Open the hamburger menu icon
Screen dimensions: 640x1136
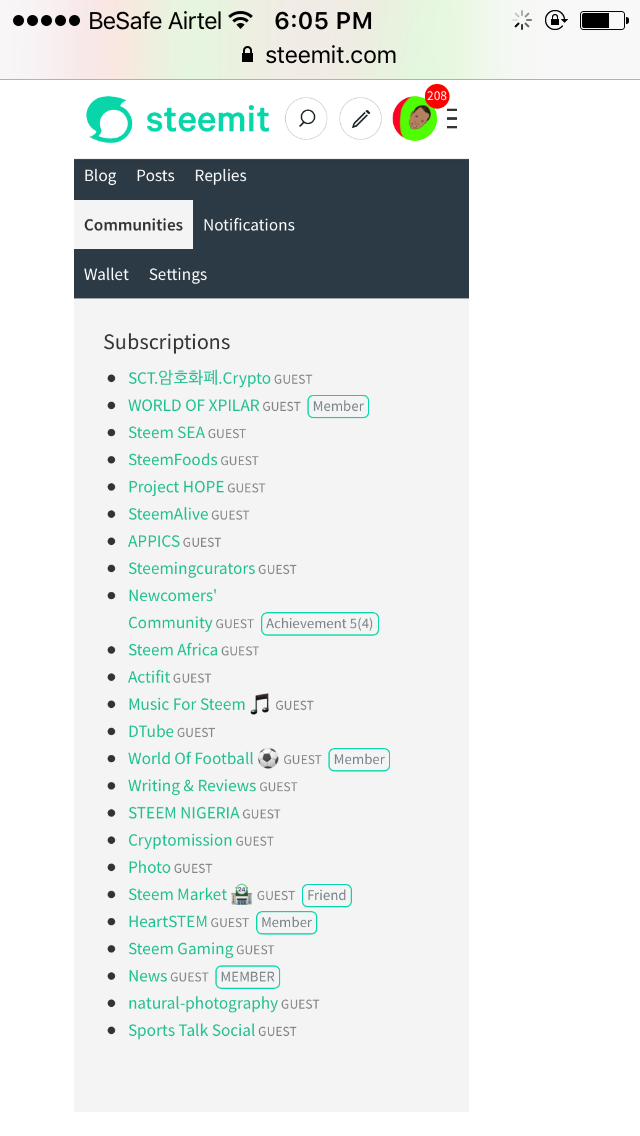point(452,120)
